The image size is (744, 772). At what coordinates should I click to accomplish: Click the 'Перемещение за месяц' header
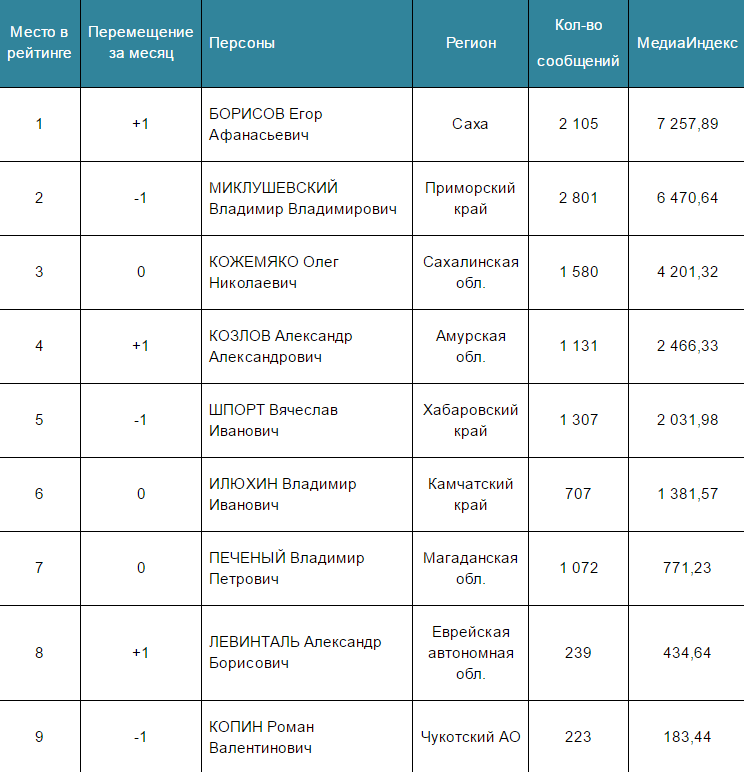pos(141,43)
